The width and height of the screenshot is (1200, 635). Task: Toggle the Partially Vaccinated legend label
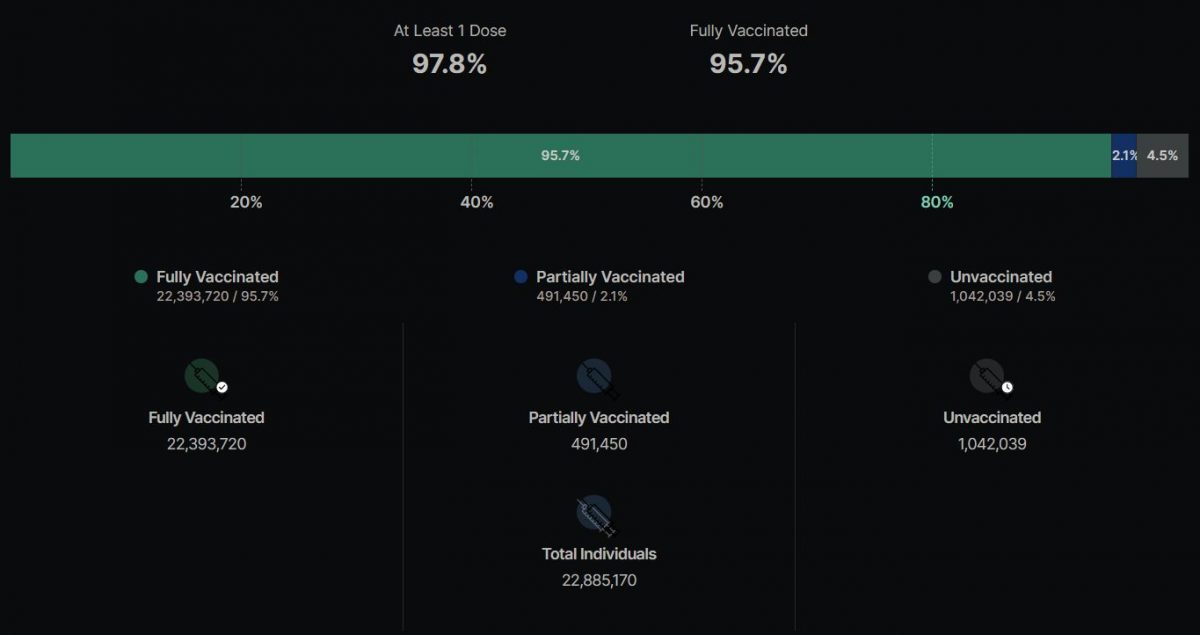point(610,277)
